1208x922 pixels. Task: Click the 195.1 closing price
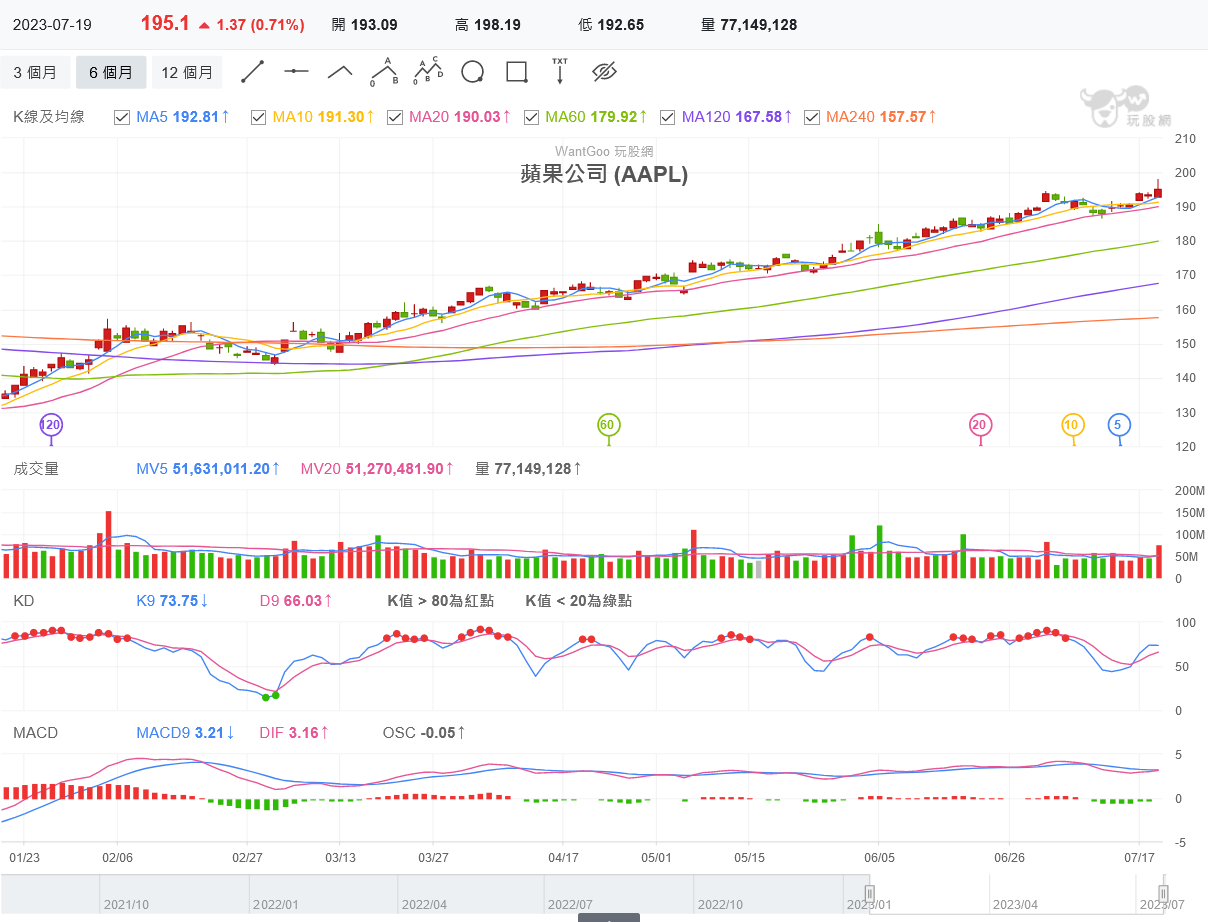click(165, 24)
